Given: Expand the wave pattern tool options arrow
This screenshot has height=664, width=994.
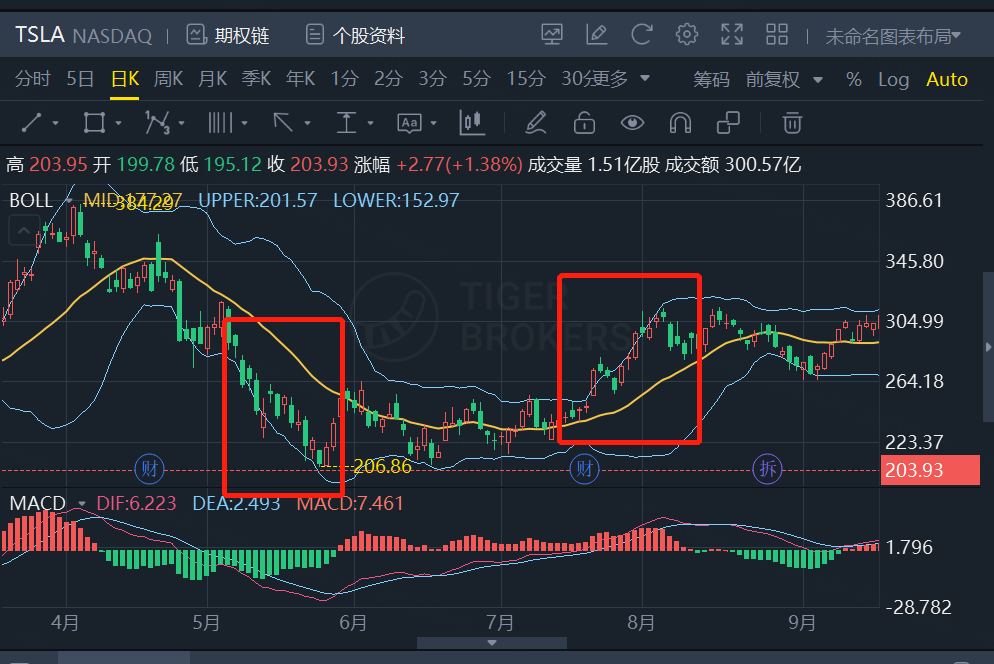Looking at the screenshot, I should [181, 123].
